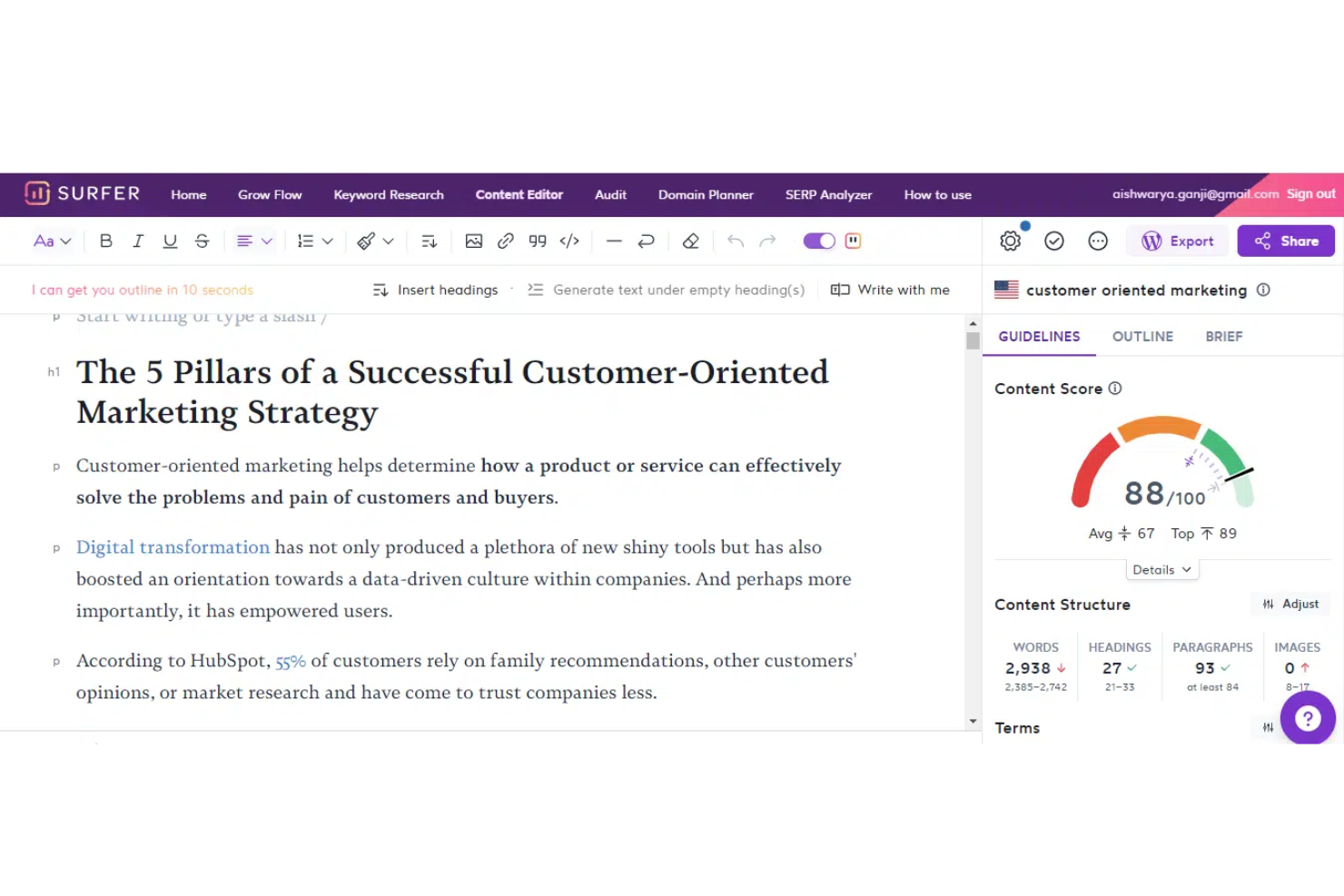This screenshot has height=896, width=1344.
Task: Click the line break icon
Action: point(646,241)
